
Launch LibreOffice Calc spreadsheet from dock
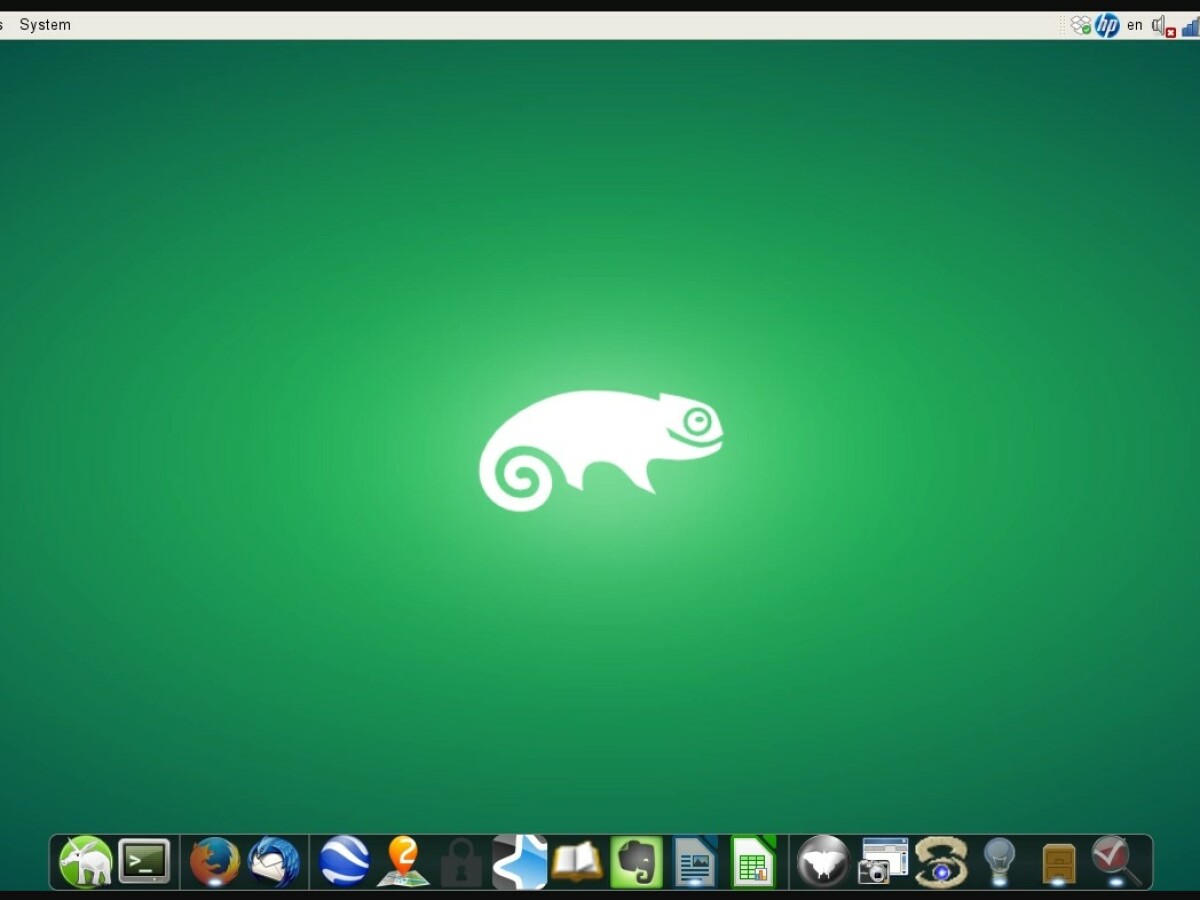[x=754, y=862]
